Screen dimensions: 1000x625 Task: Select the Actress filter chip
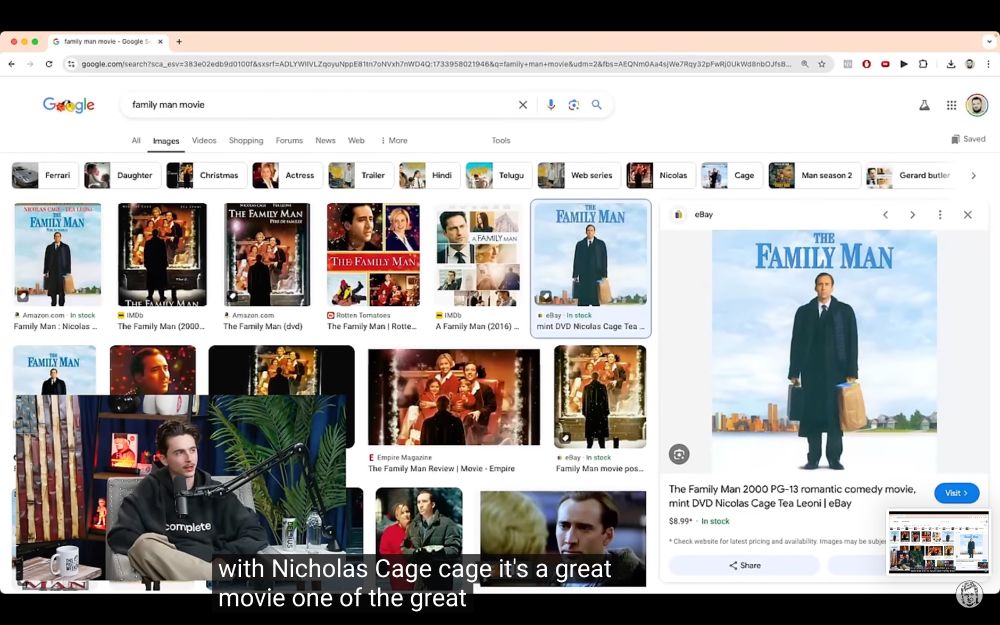pyautogui.click(x=288, y=175)
